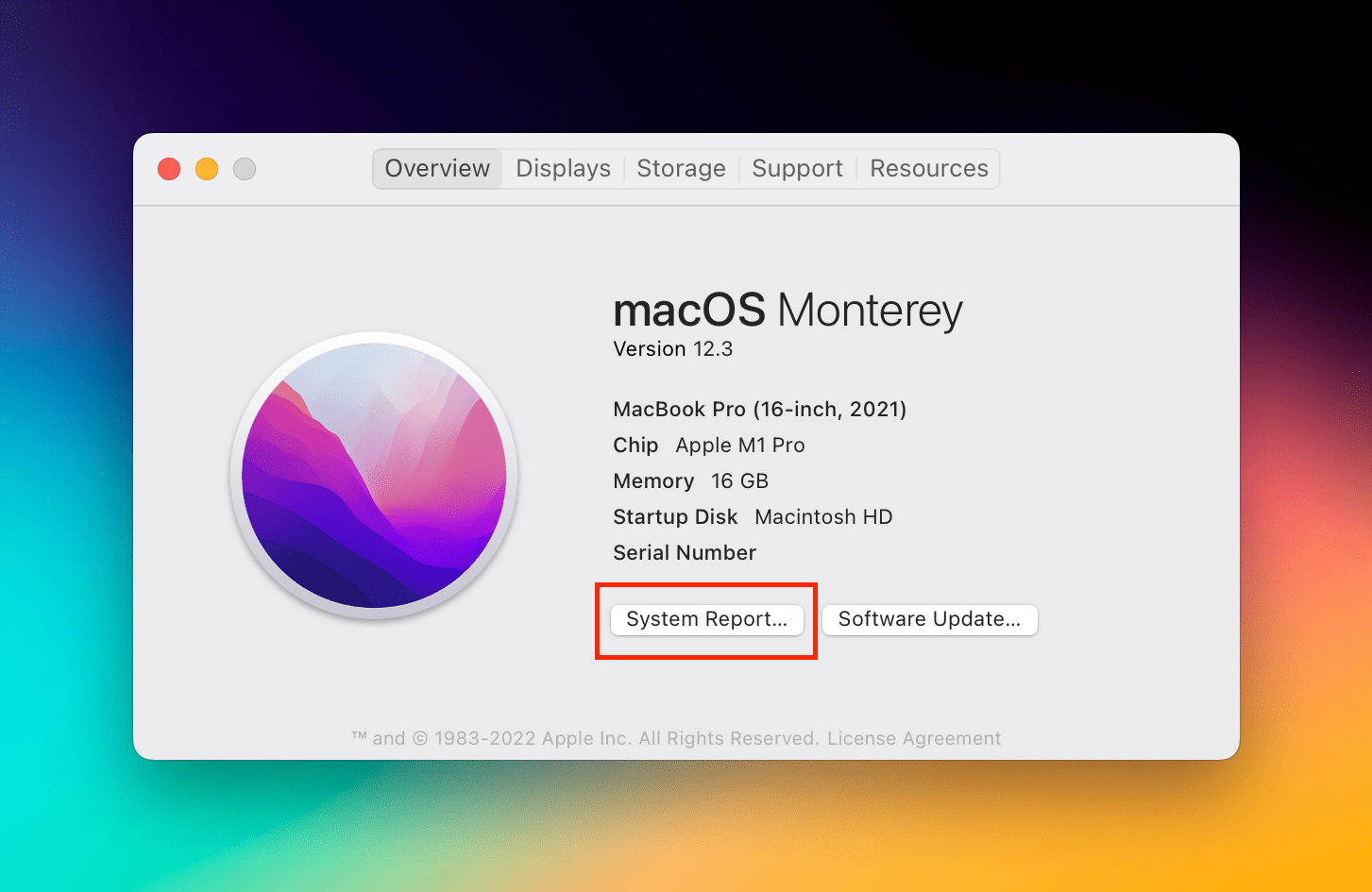Click the Version 12.3 text
The width and height of the screenshot is (1372, 892).
pos(673,349)
